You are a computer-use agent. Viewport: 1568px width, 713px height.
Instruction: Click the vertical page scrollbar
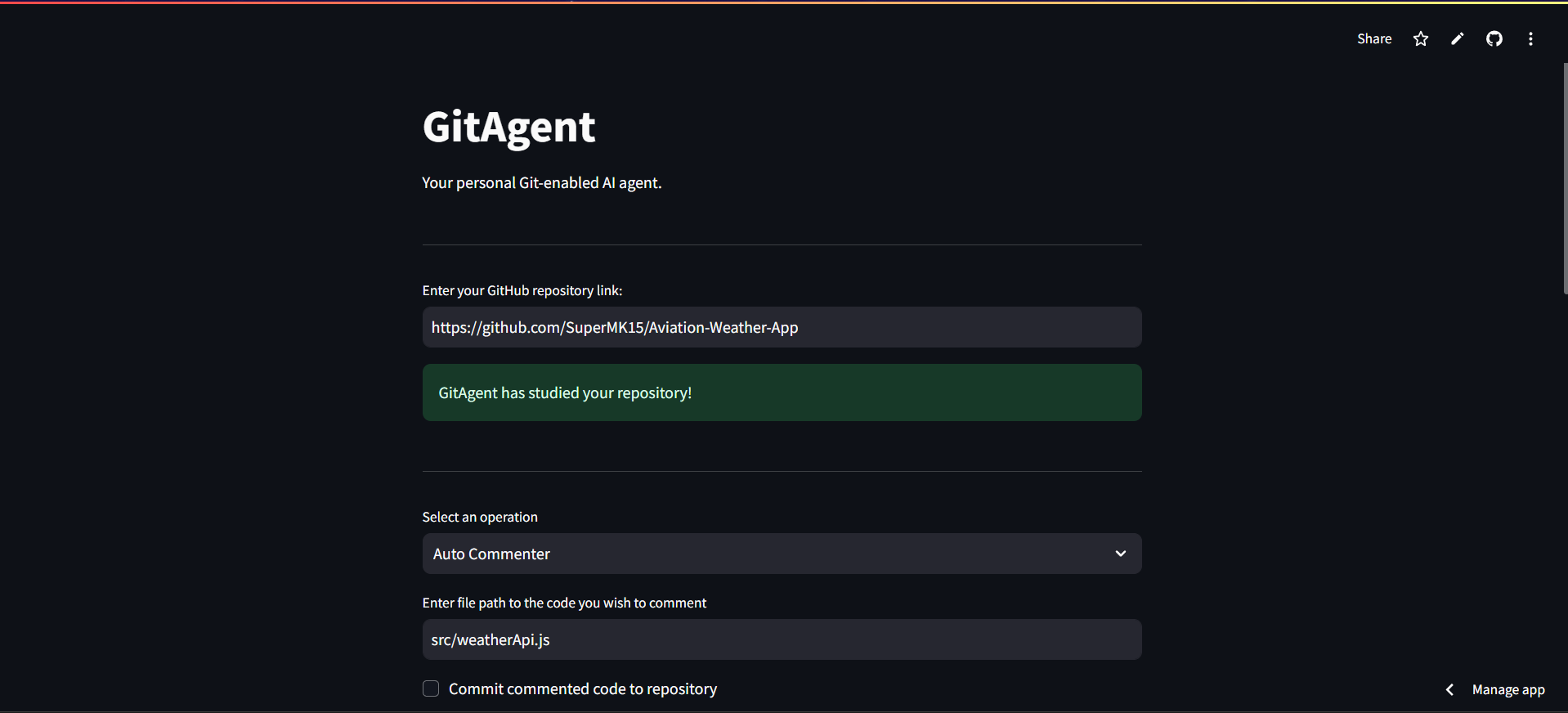tap(1565, 178)
